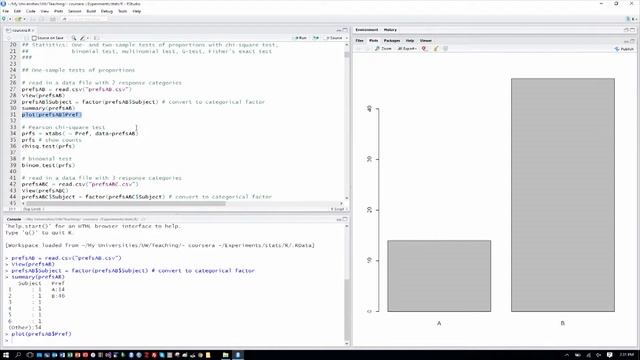Maximize the Console pane

point(345,219)
